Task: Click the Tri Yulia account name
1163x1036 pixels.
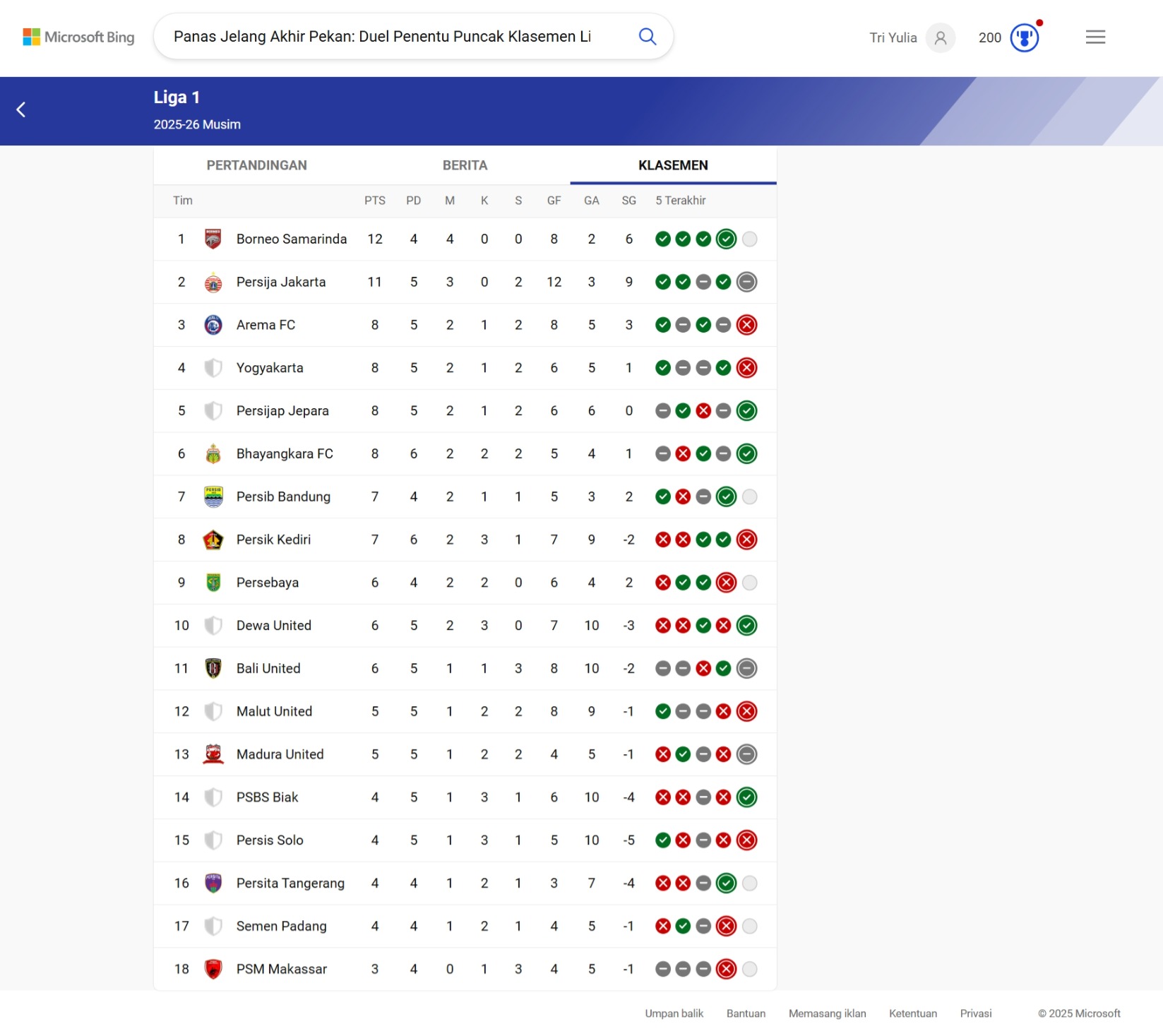Action: coord(893,37)
